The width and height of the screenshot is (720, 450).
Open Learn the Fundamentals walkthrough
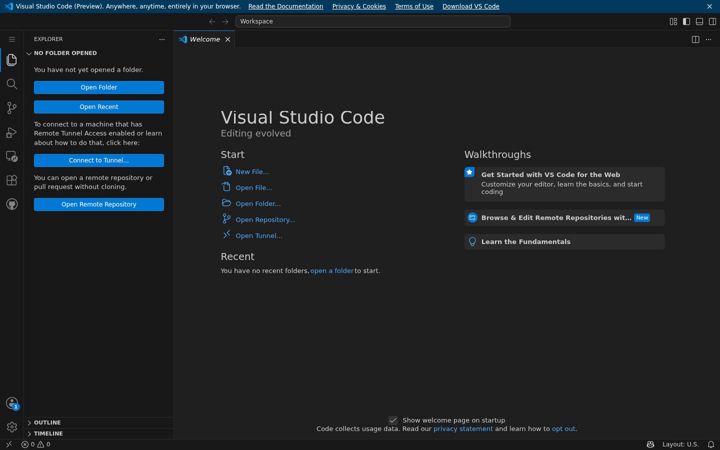coord(564,242)
